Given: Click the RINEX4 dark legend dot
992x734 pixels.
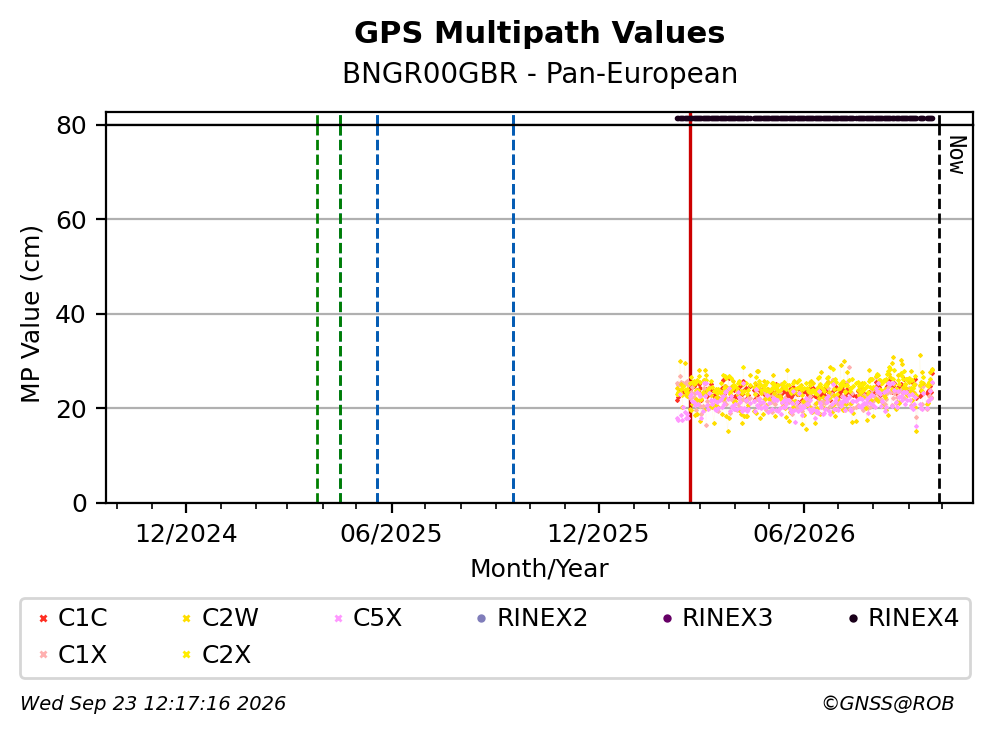Looking at the screenshot, I should [x=853, y=618].
